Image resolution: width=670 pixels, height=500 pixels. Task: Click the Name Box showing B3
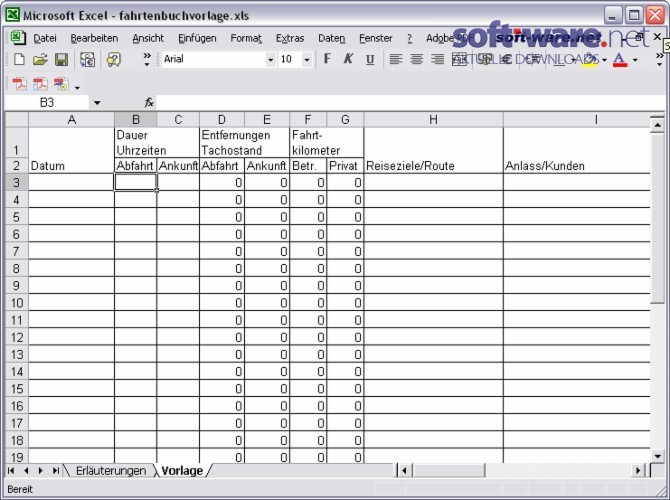click(47, 103)
